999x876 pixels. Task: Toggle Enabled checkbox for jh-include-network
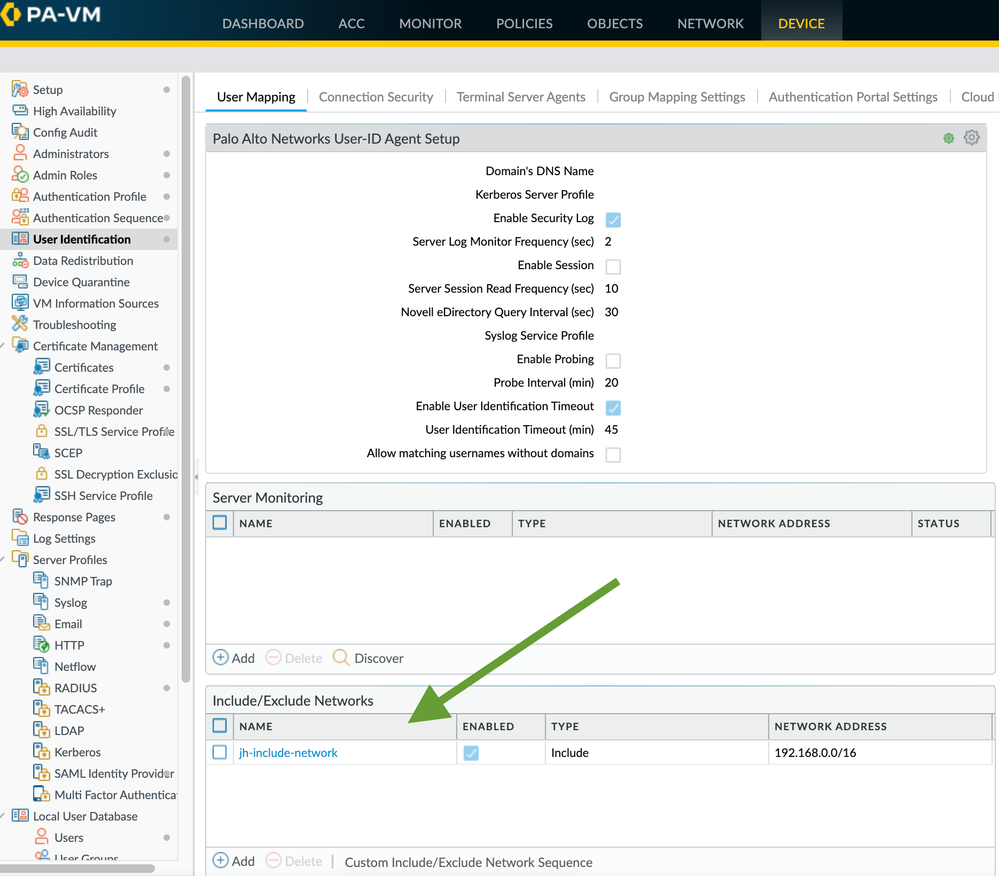point(471,753)
